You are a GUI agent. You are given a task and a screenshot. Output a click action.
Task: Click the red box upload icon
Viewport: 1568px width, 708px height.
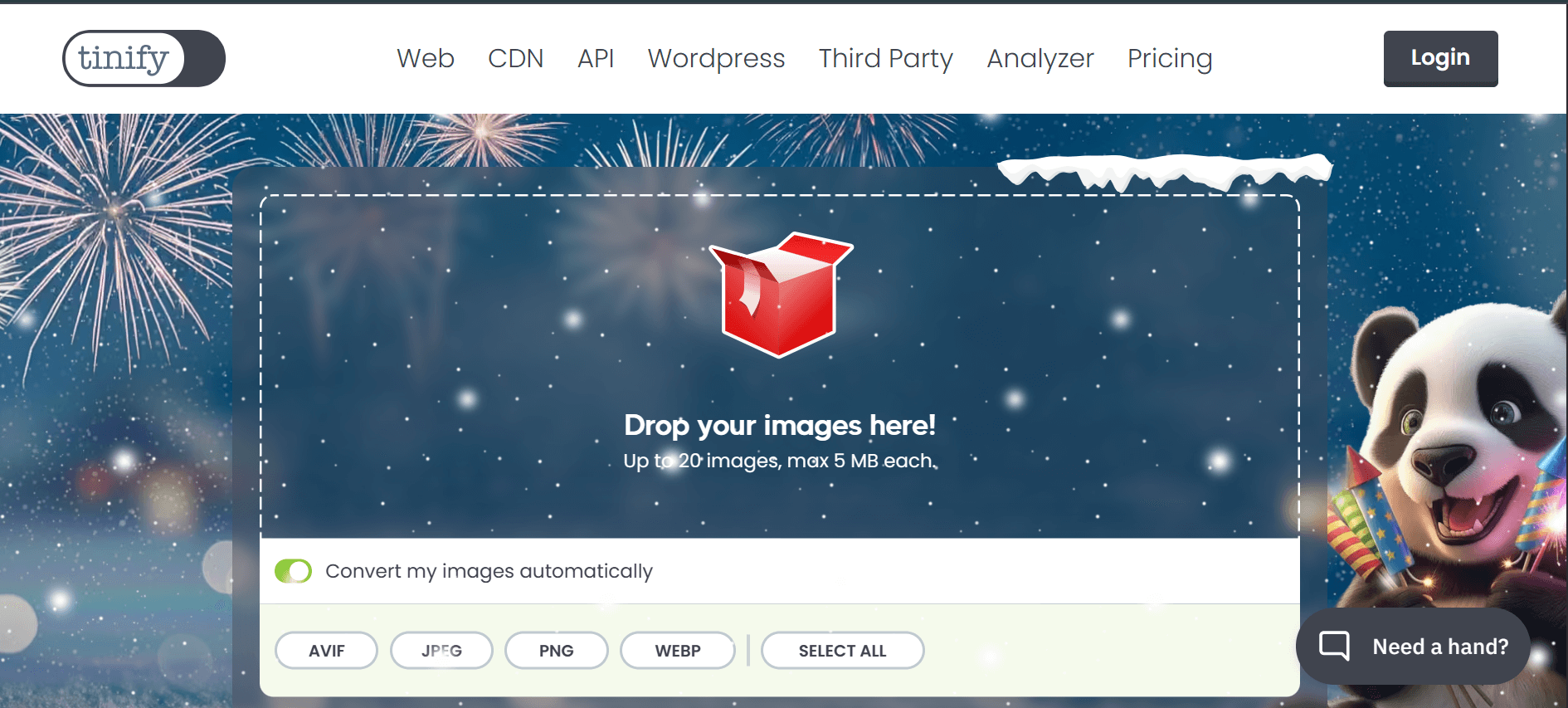coord(780,295)
